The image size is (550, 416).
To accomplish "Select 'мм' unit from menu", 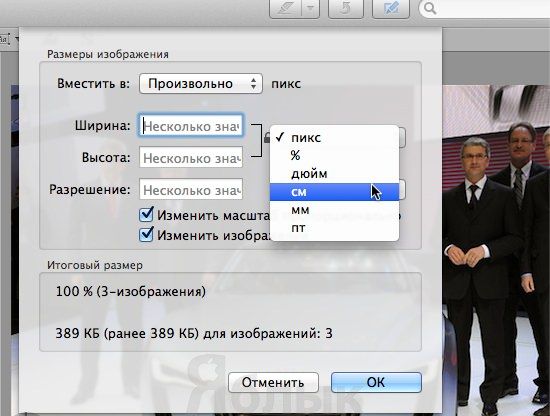I will 334,210.
